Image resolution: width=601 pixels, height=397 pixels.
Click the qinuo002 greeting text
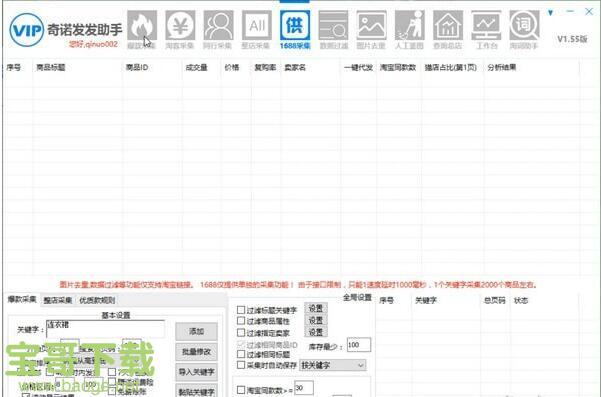point(93,44)
